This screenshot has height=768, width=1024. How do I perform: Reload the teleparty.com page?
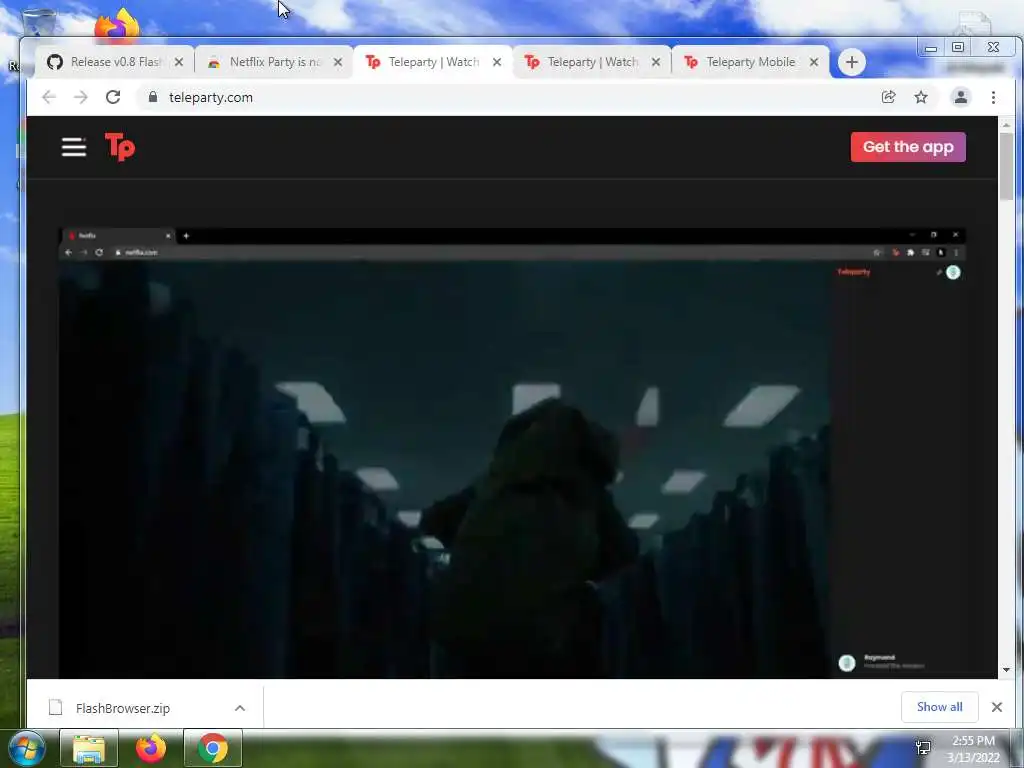(113, 97)
